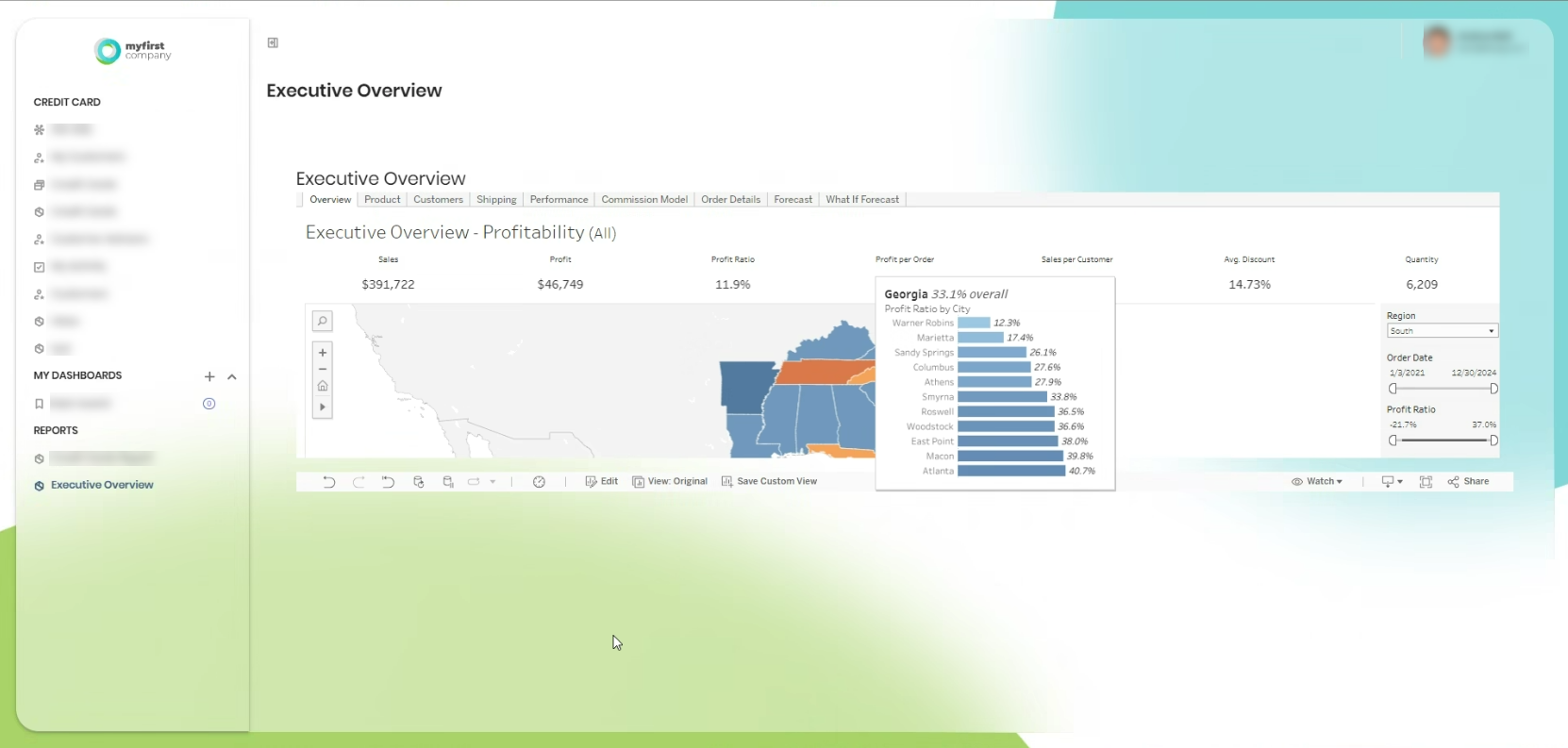Click the Profit Ratio slider right handle

pos(1493,440)
